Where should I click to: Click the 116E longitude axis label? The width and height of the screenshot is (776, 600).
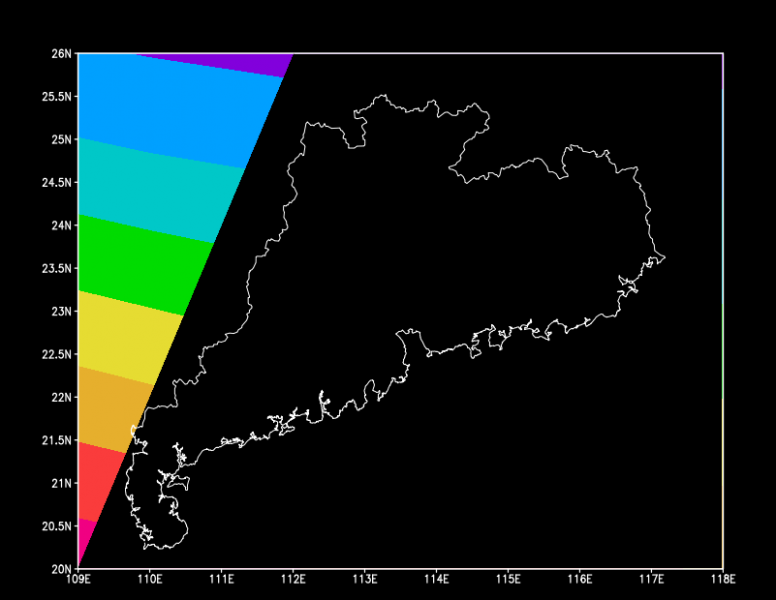579,579
